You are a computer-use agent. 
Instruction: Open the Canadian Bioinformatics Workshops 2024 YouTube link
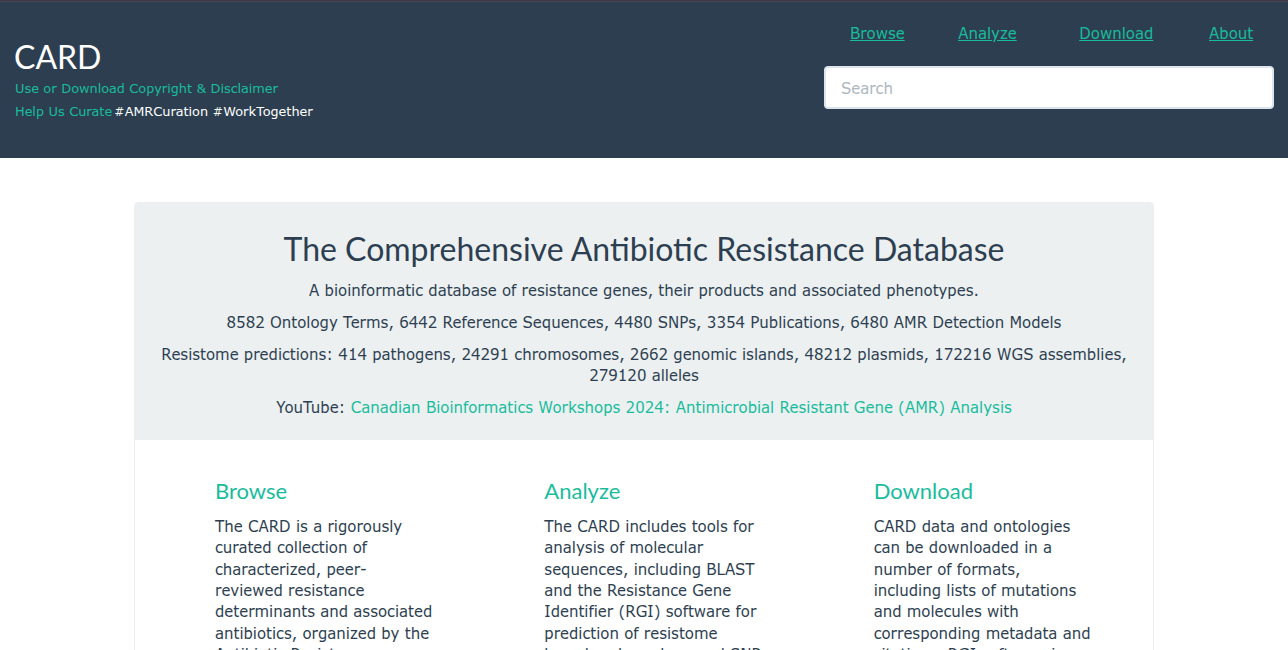point(681,407)
